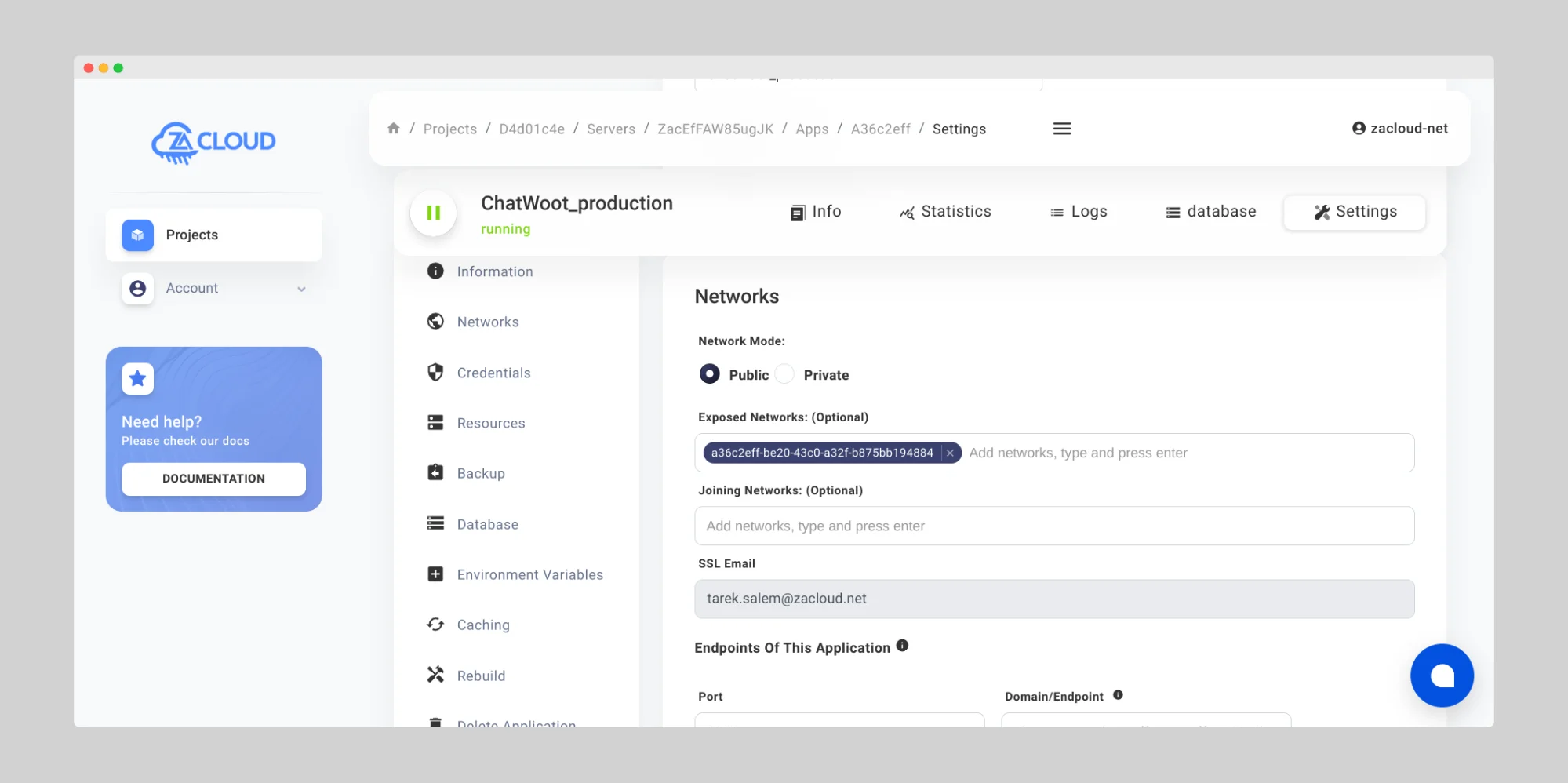The height and width of the screenshot is (783, 1568).
Task: Navigate to Projects via the breadcrumb
Action: pos(449,129)
